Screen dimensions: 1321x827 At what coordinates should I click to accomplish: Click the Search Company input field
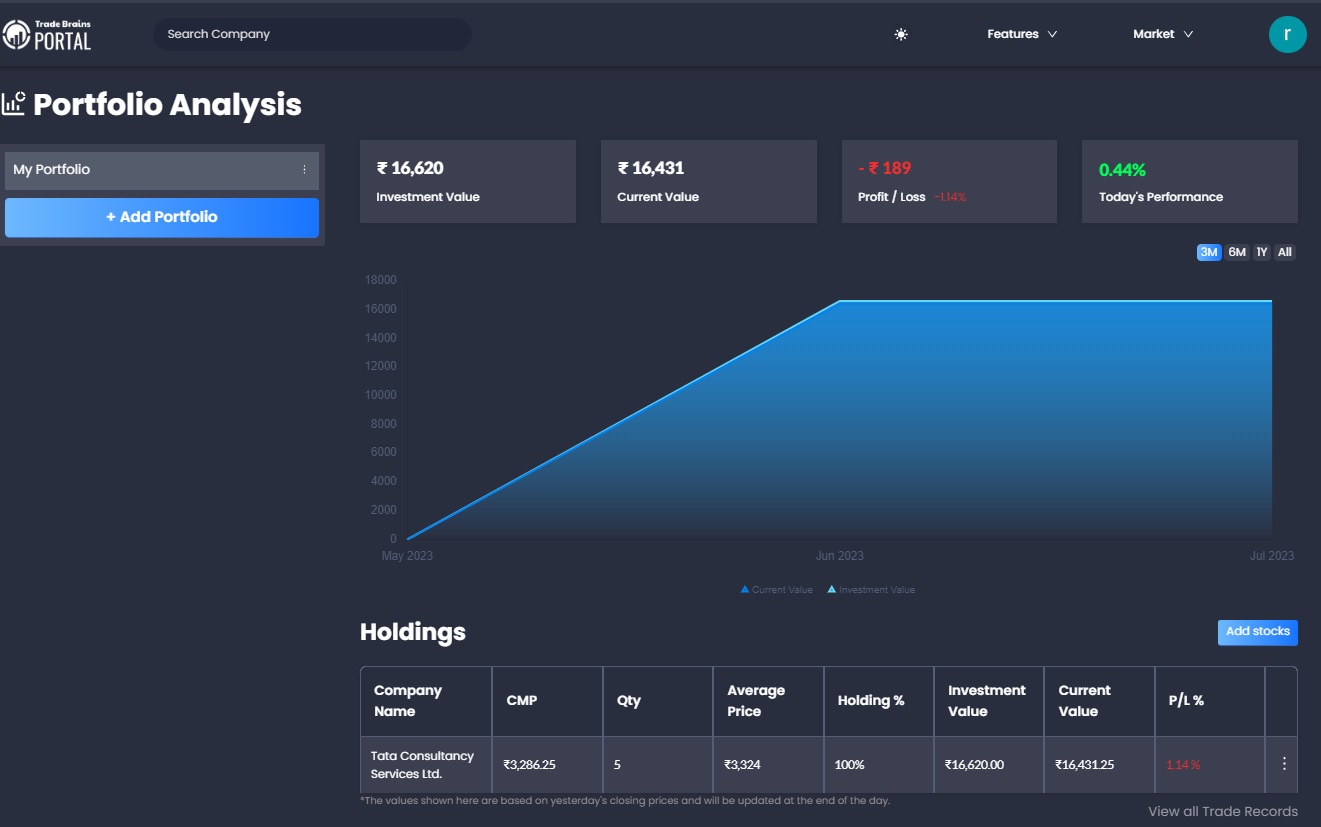pyautogui.click(x=311, y=33)
